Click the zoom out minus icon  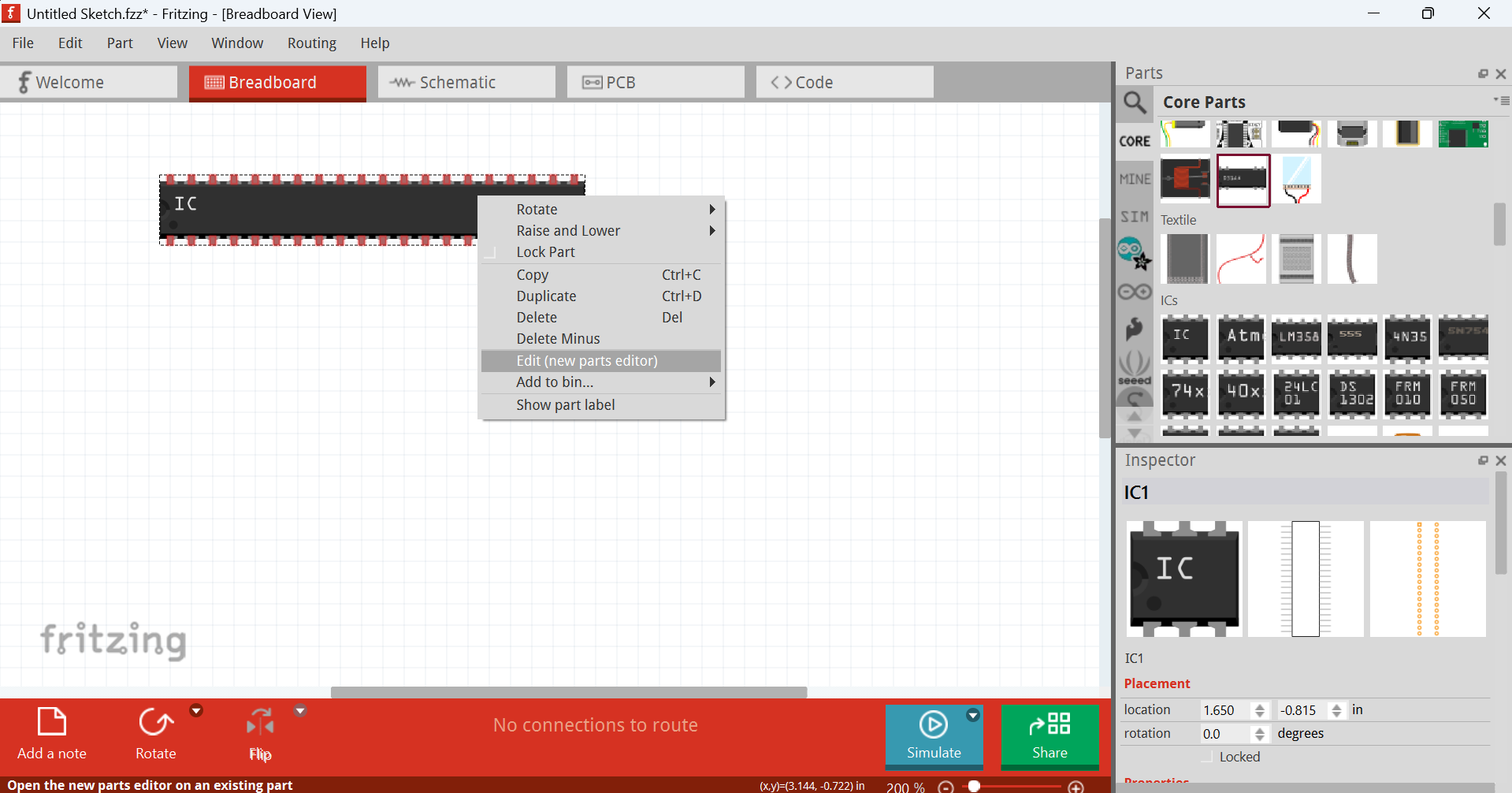(946, 787)
